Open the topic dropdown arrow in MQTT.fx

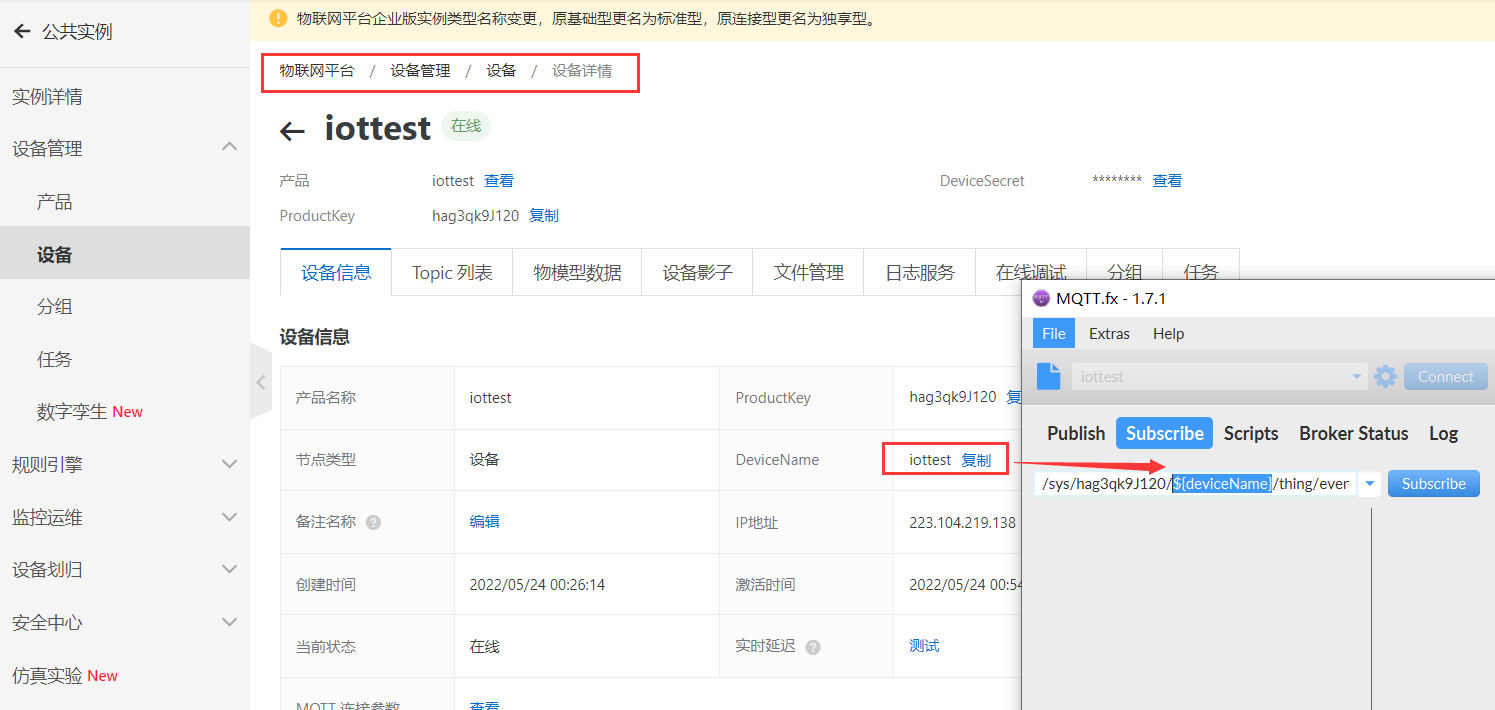pyautogui.click(x=1369, y=484)
